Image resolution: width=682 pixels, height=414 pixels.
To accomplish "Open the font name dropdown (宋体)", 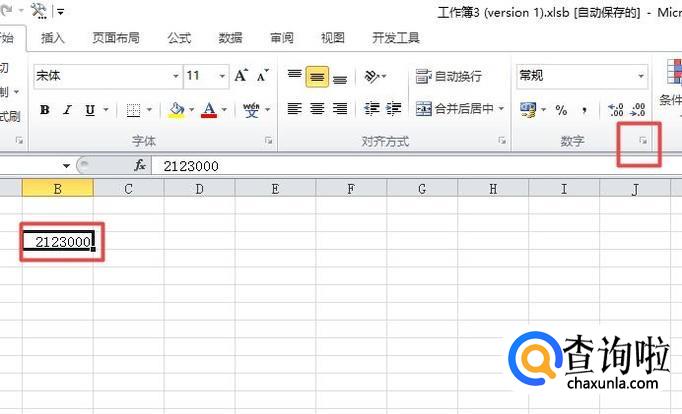I will click(x=176, y=76).
